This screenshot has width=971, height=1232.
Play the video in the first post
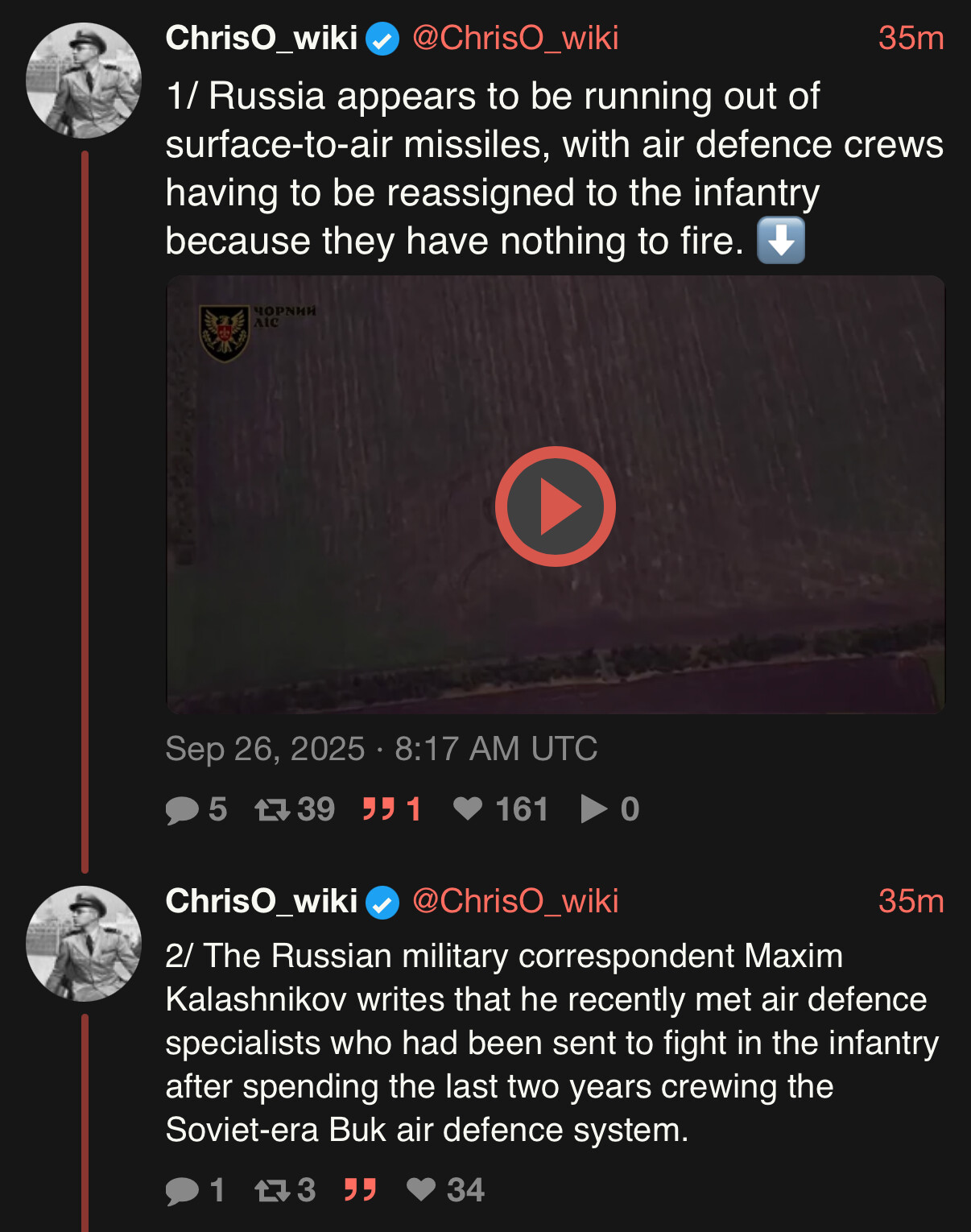pyautogui.click(x=555, y=506)
